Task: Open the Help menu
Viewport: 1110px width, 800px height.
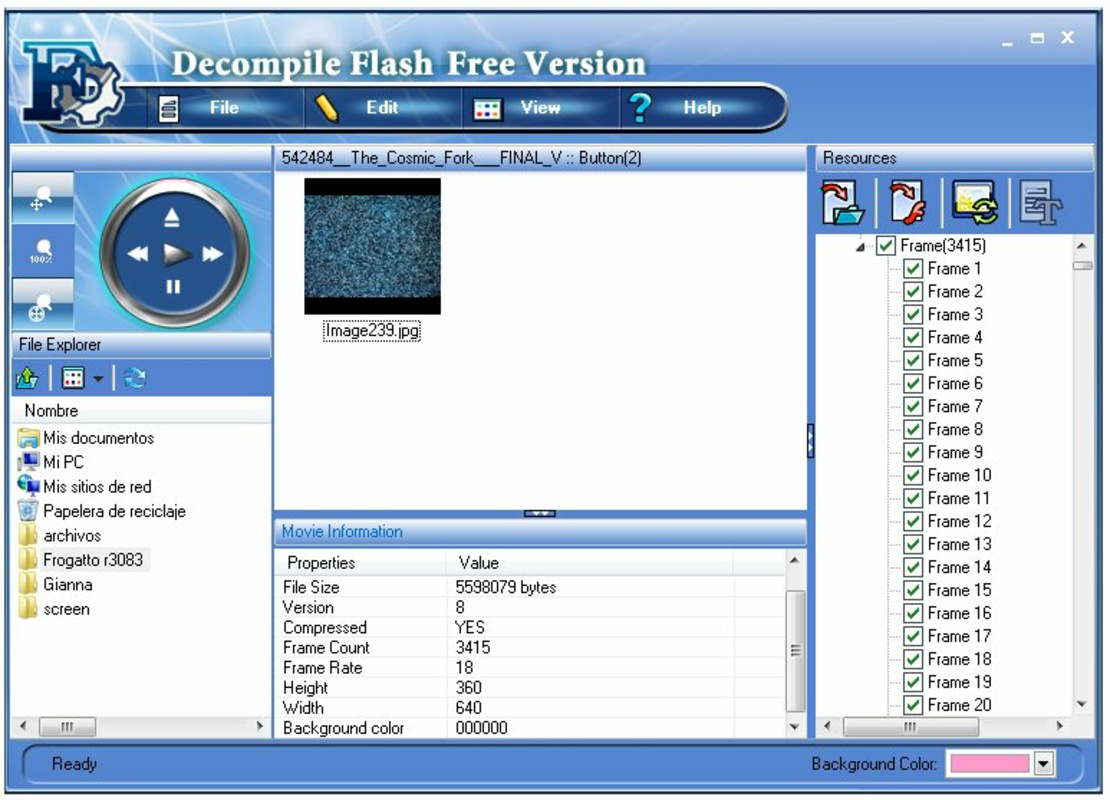Action: tap(701, 108)
